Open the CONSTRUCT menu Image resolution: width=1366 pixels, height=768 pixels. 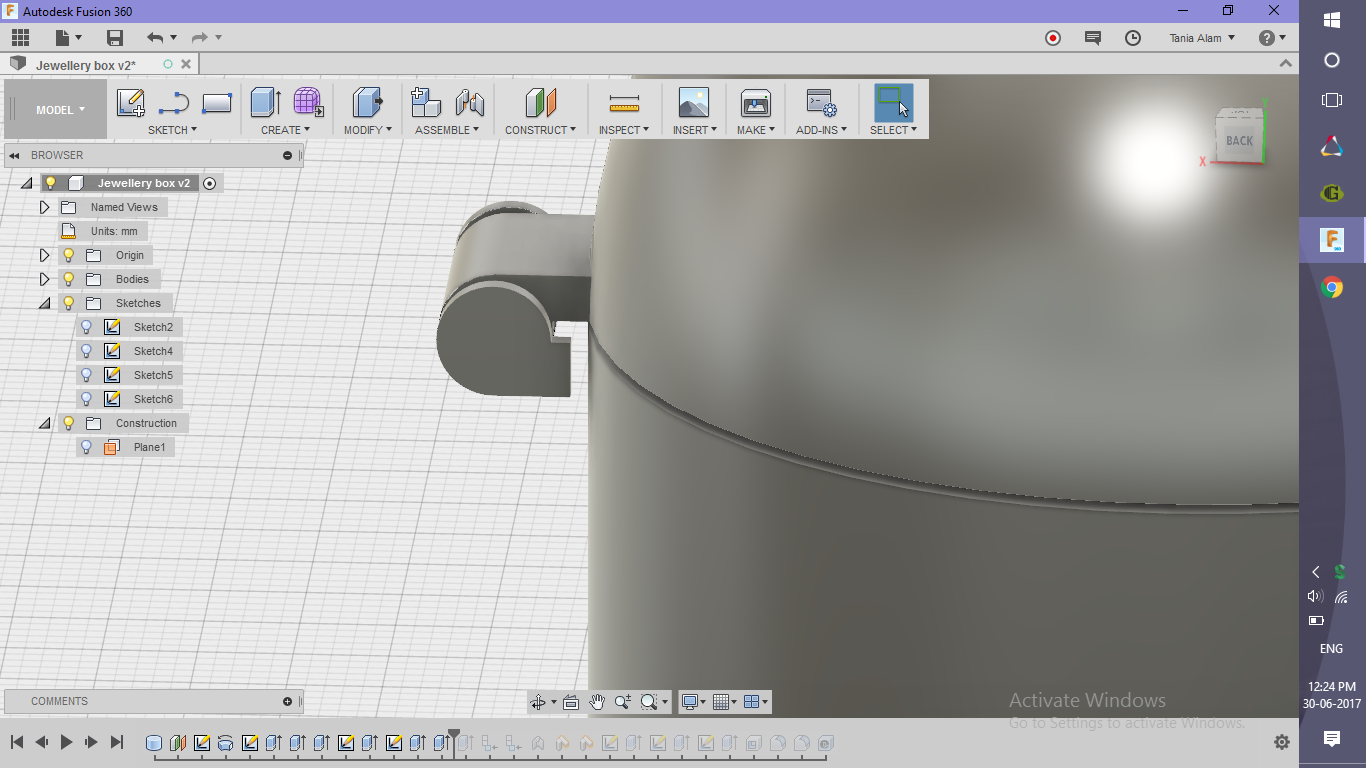540,130
